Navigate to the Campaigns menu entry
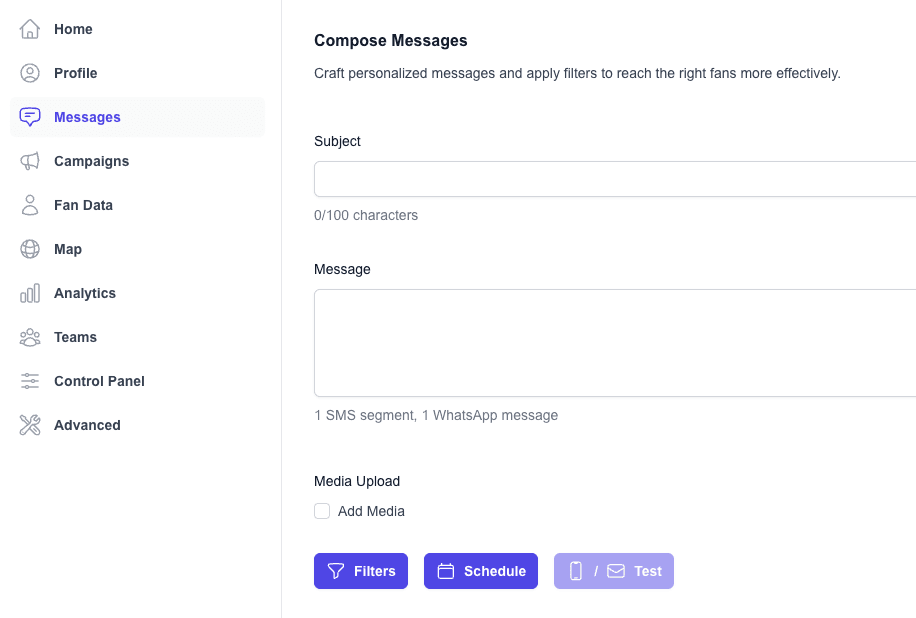The width and height of the screenshot is (916, 618). (x=91, y=161)
